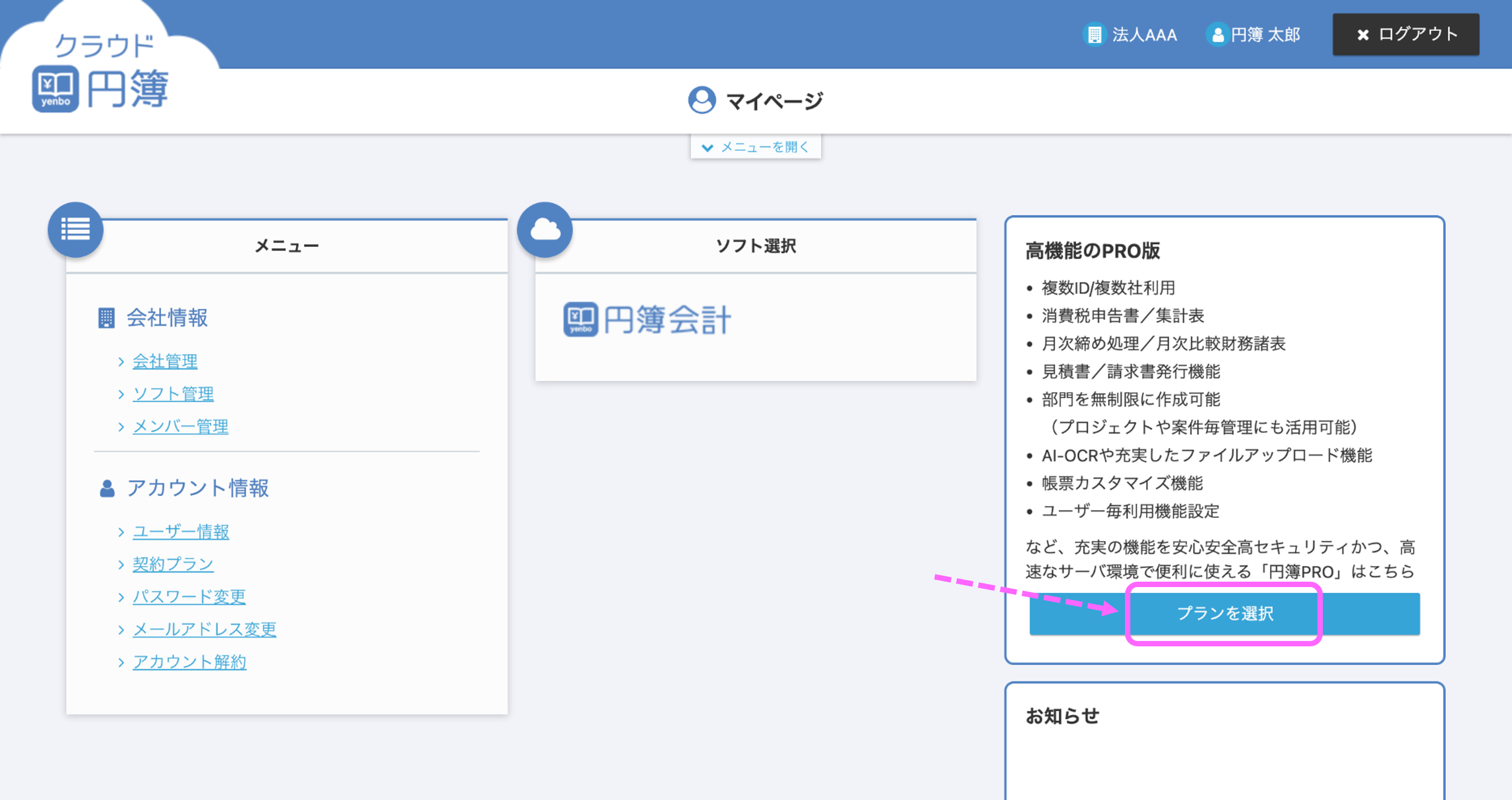
Task: Click the 帳票カスタマイズ機能 bullet text
Action: pyautogui.click(x=1122, y=484)
